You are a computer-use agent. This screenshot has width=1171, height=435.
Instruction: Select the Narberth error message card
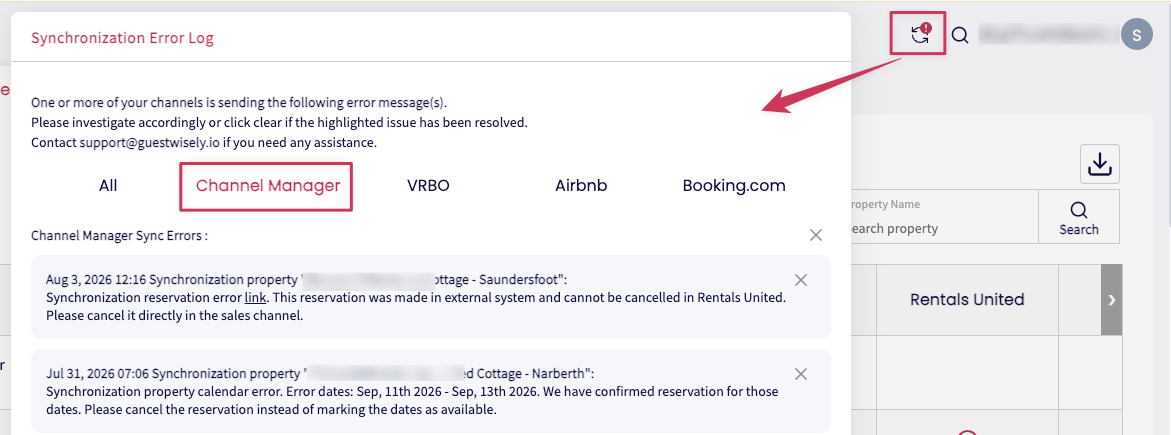point(431,392)
